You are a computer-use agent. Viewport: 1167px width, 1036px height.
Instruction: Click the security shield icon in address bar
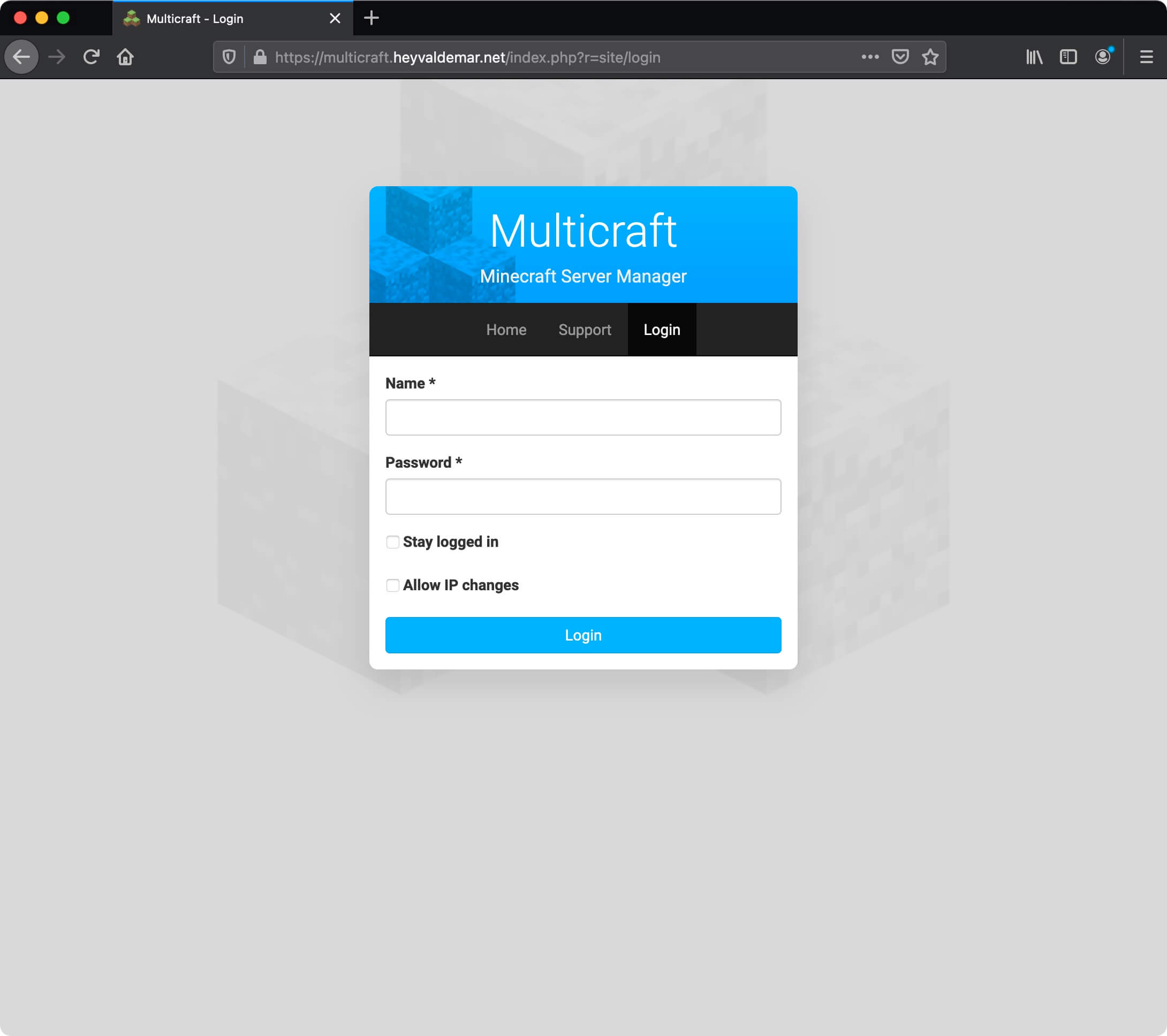pos(232,57)
